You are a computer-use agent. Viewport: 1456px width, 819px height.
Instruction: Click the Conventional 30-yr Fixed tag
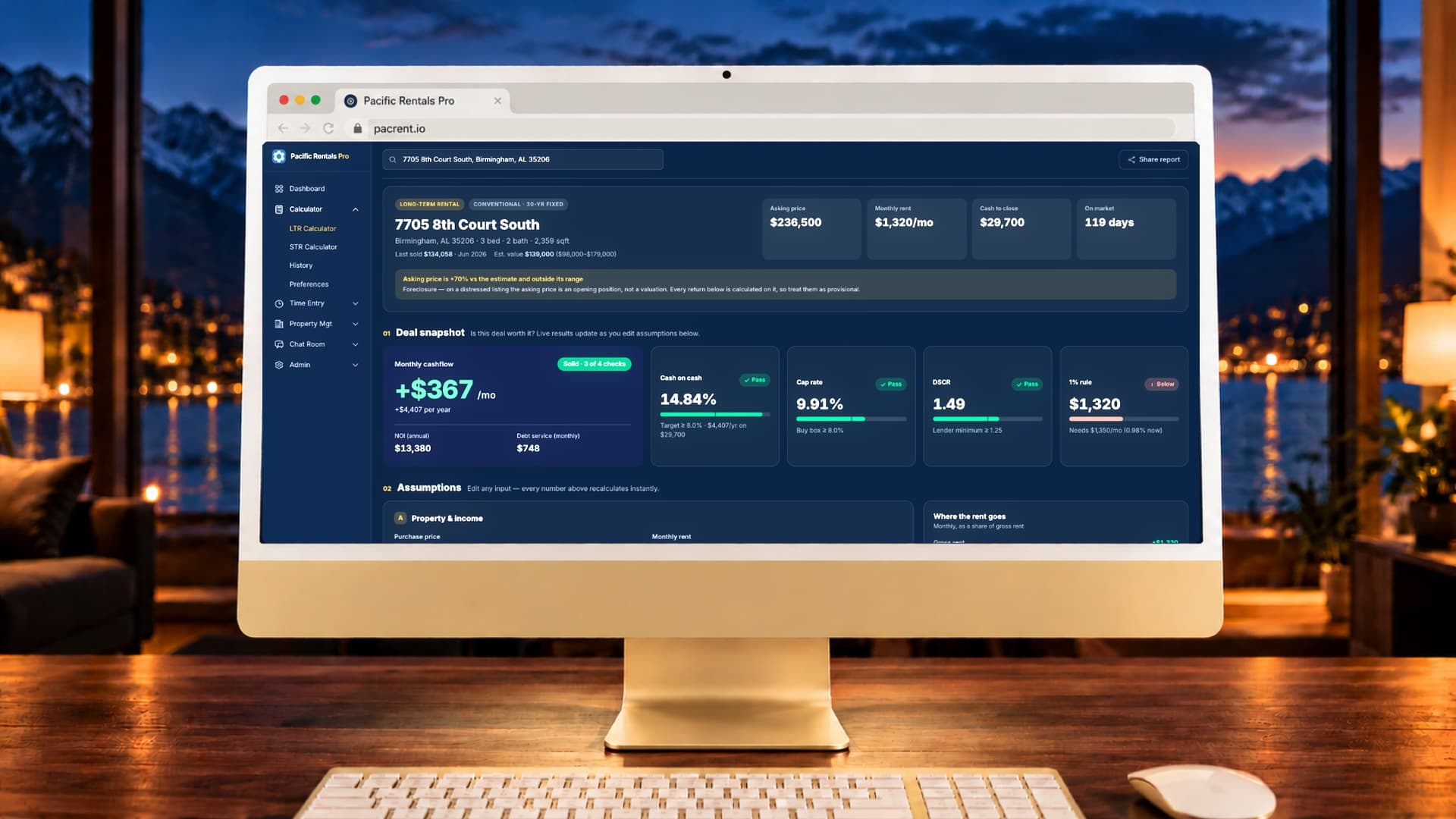pyautogui.click(x=518, y=204)
